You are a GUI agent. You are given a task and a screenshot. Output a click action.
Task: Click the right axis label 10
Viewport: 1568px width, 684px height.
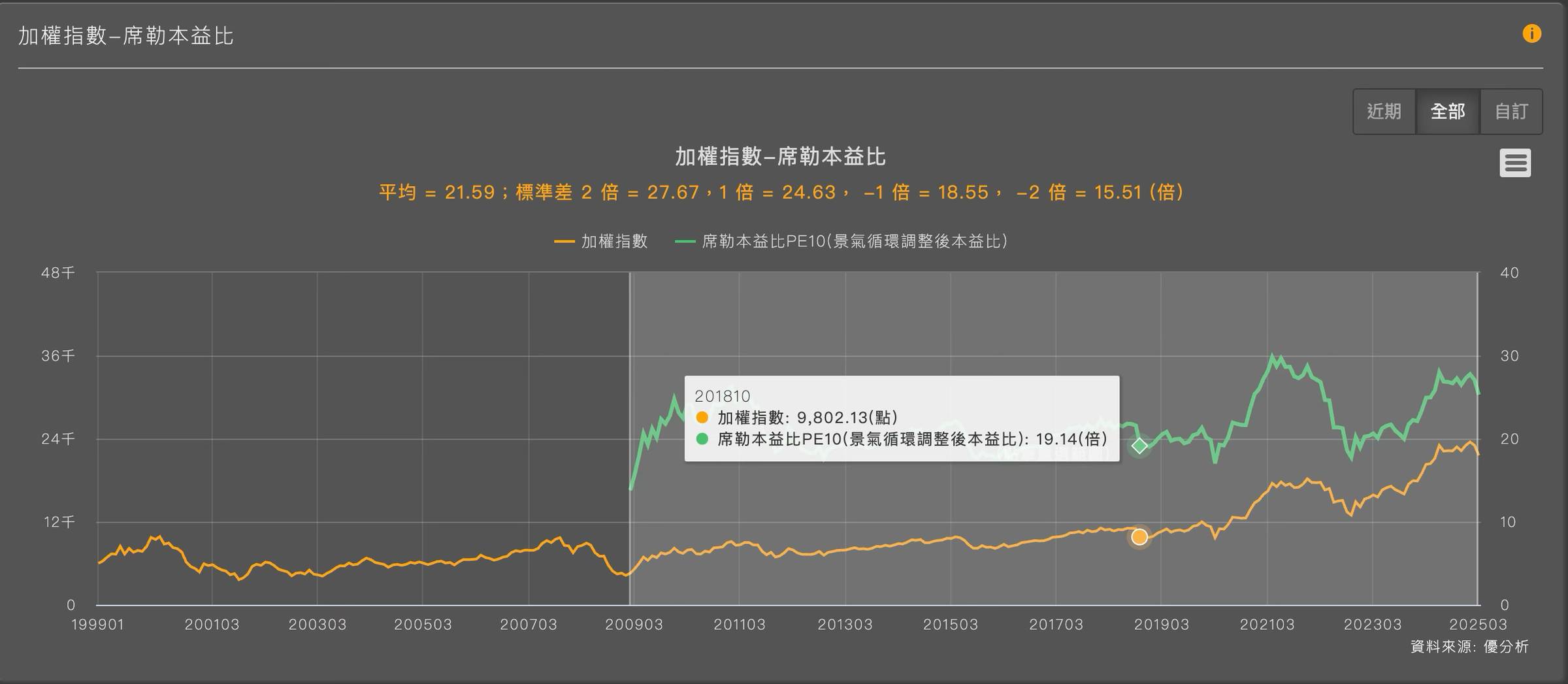pos(1508,522)
